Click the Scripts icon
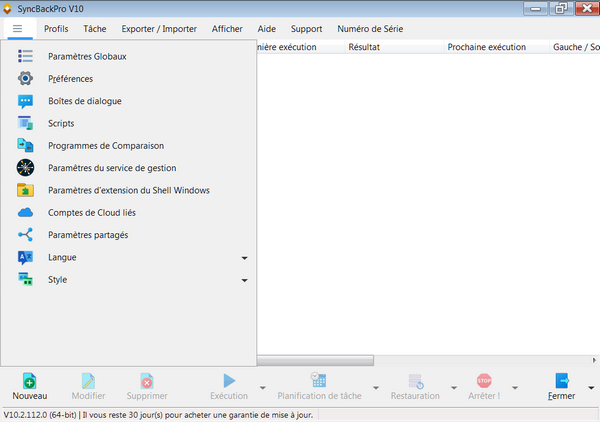 tap(25, 123)
